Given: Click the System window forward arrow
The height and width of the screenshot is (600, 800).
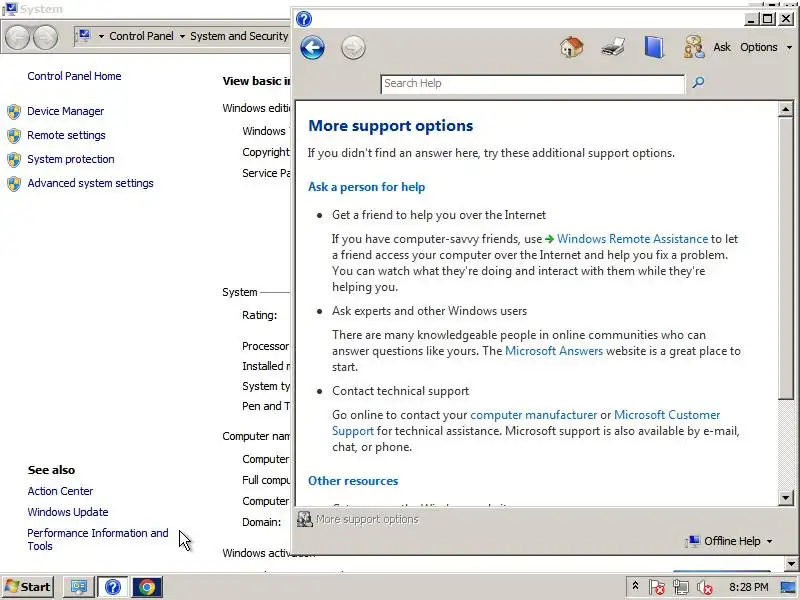Looking at the screenshot, I should (45, 37).
